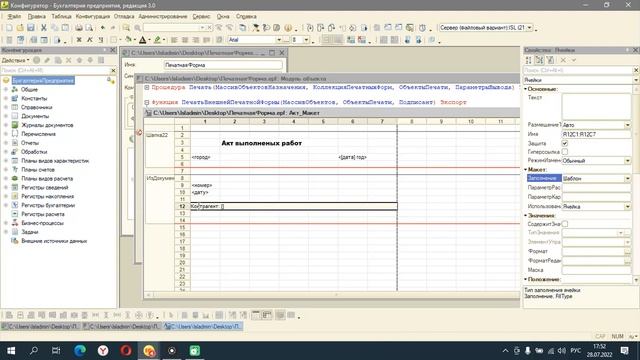640x360 pixels.
Task: Click the Find icon in main toolbar
Action: point(126,28)
